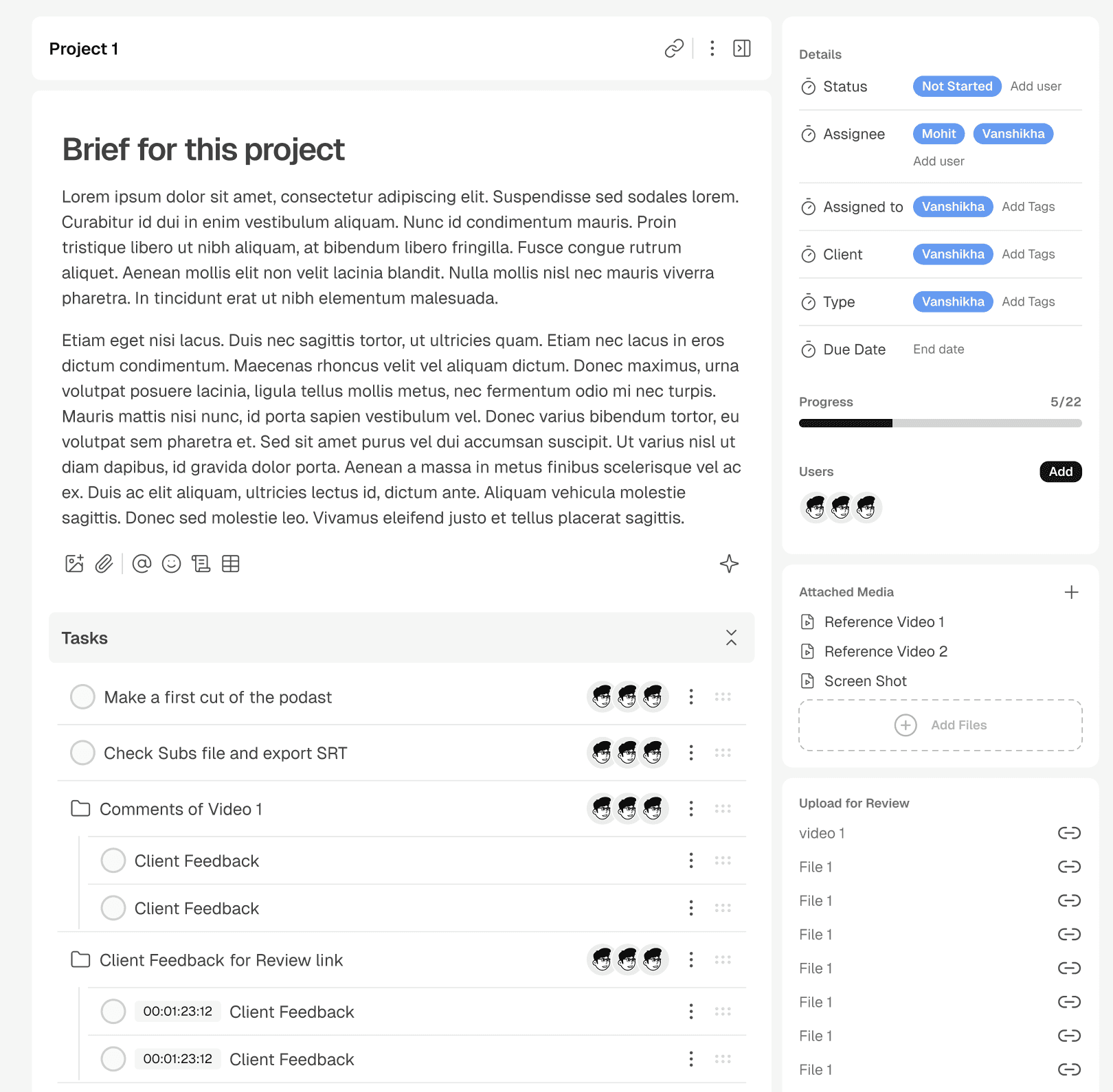
Task: Copy the Project 1 link icon
Action: click(673, 48)
